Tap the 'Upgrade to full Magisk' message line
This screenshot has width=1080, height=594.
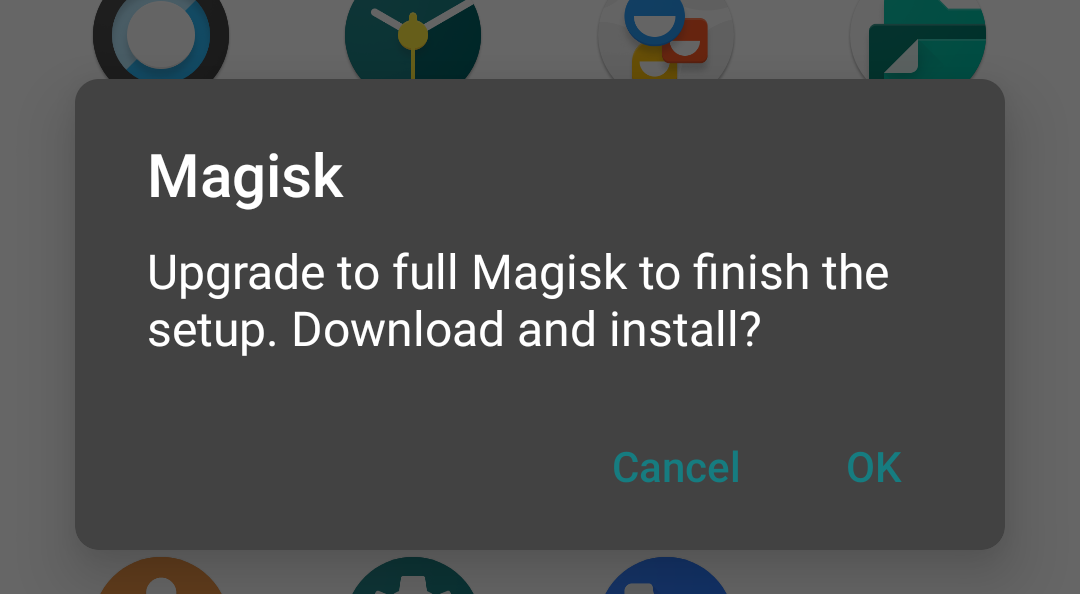[518, 273]
